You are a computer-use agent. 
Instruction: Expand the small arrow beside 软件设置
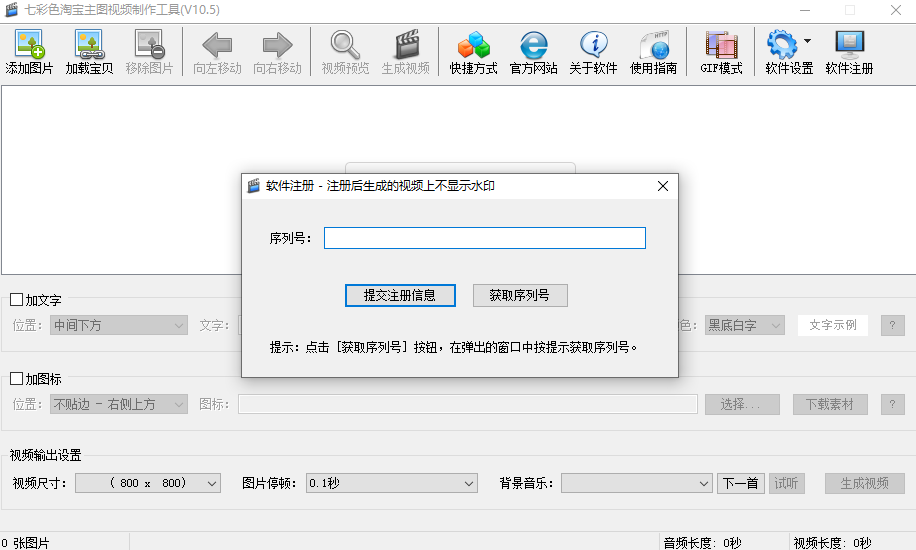[x=807, y=41]
